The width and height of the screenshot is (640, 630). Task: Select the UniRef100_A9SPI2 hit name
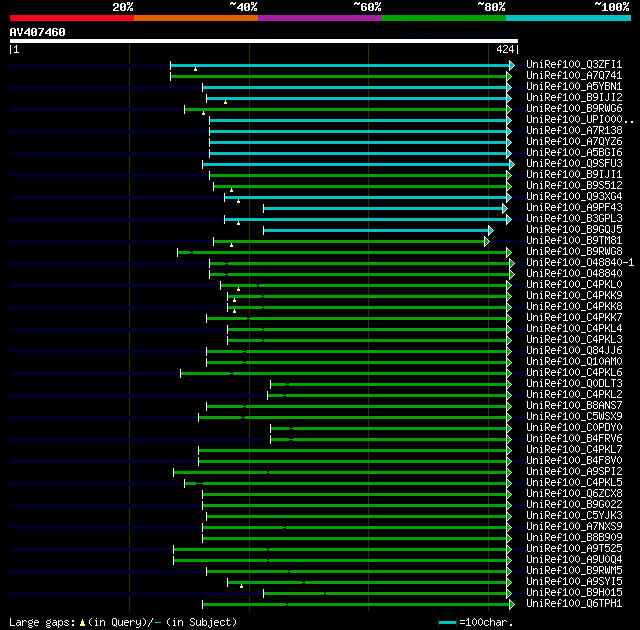[x=574, y=472]
